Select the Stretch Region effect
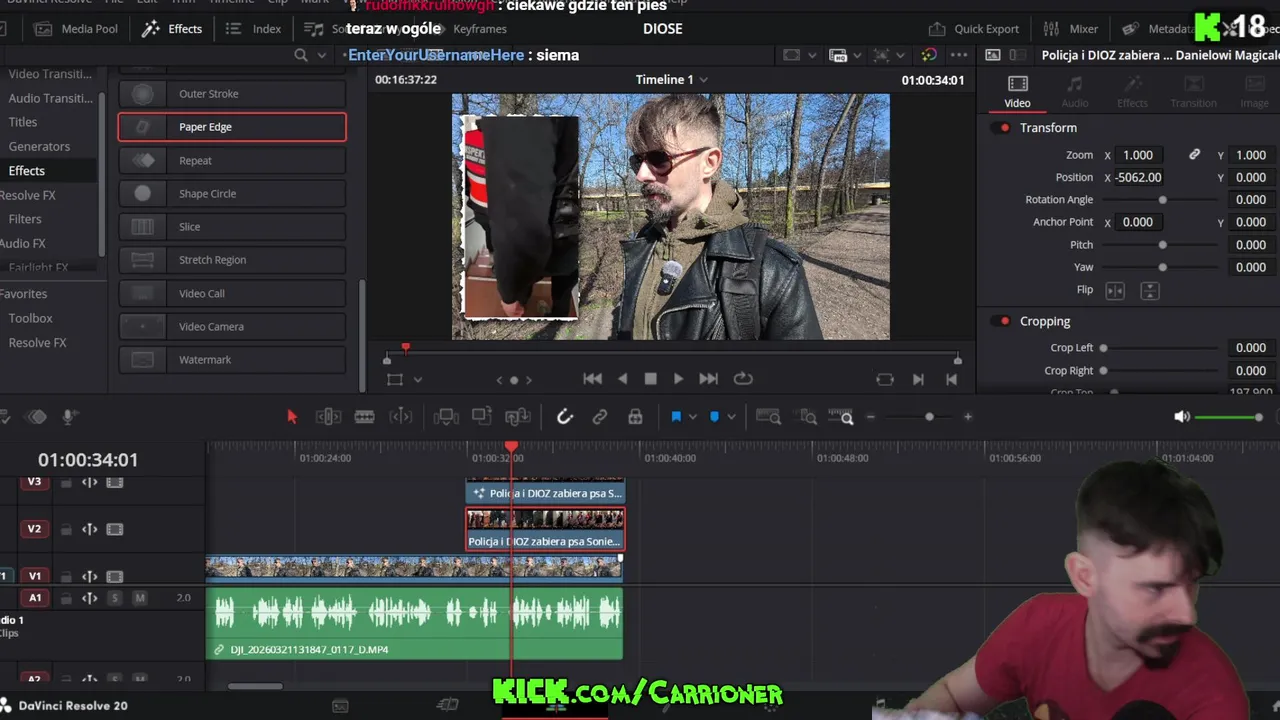 (232, 260)
